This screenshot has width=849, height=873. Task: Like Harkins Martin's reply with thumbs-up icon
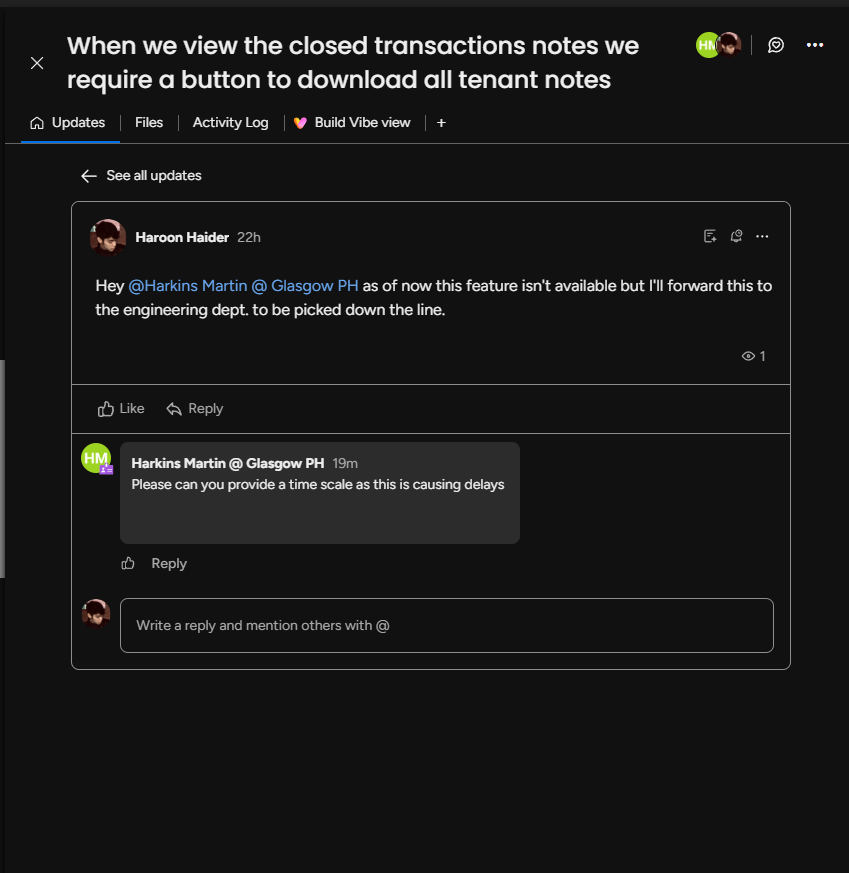click(128, 563)
